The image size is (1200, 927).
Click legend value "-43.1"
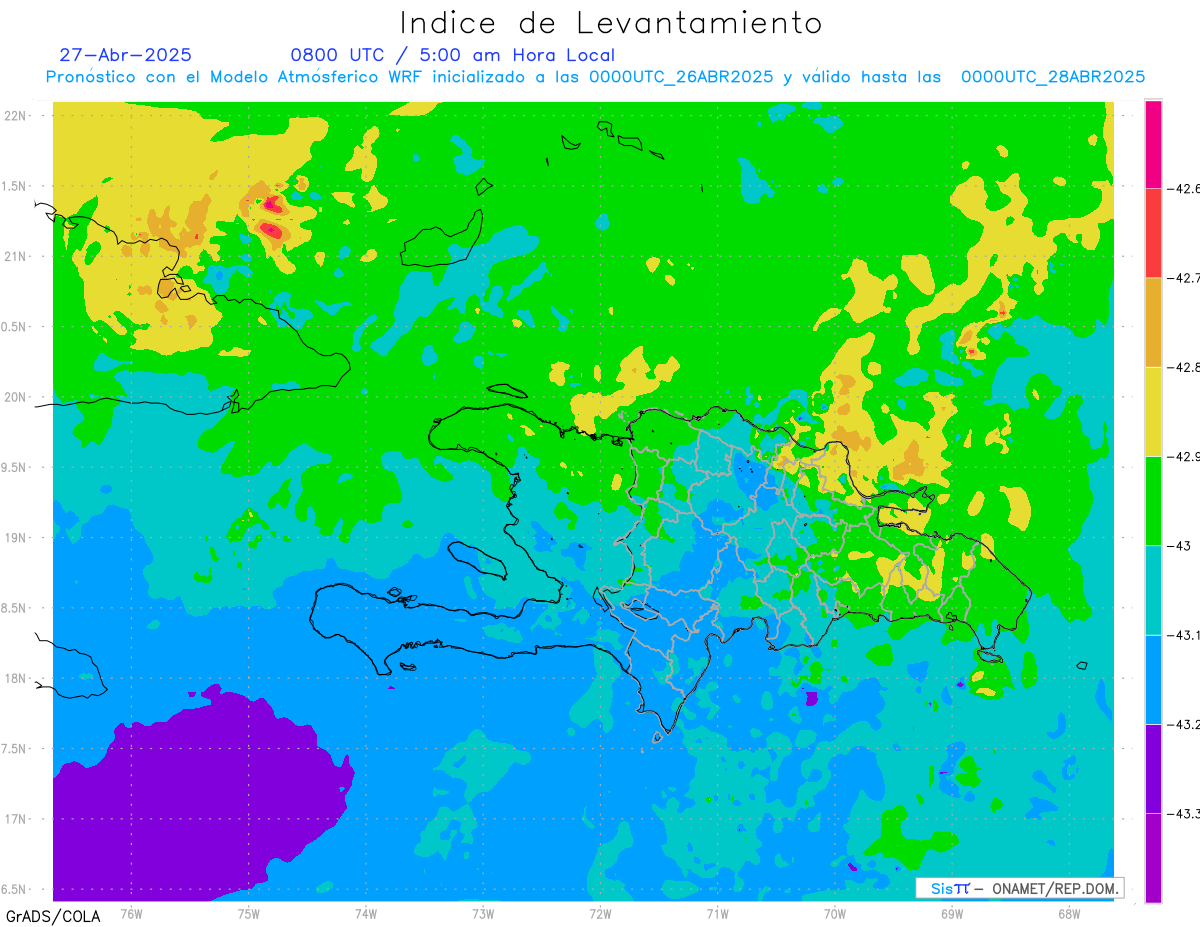point(1183,635)
